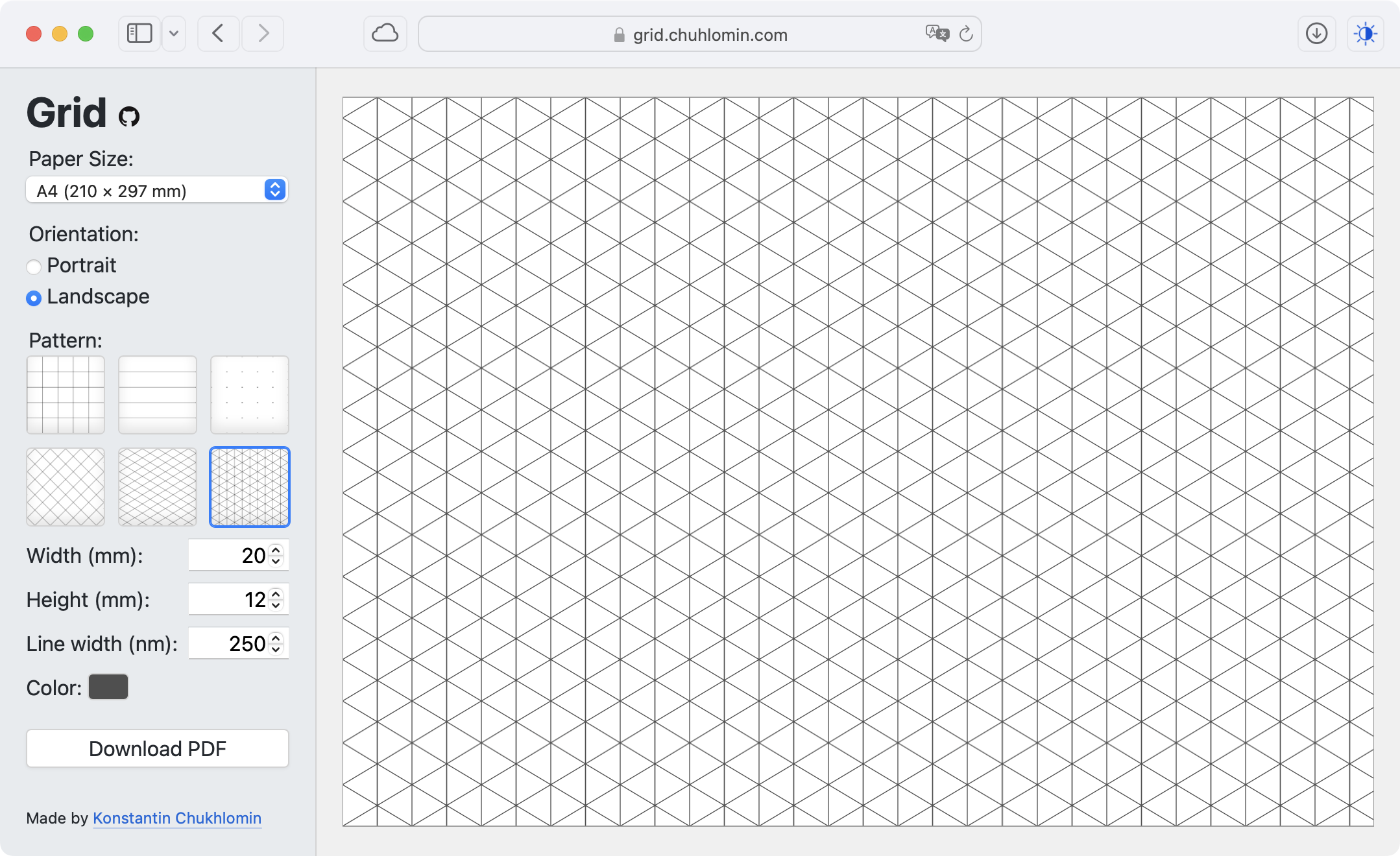Image resolution: width=1400 pixels, height=856 pixels.
Task: Select the Portrait orientation option
Action: pos(34,266)
